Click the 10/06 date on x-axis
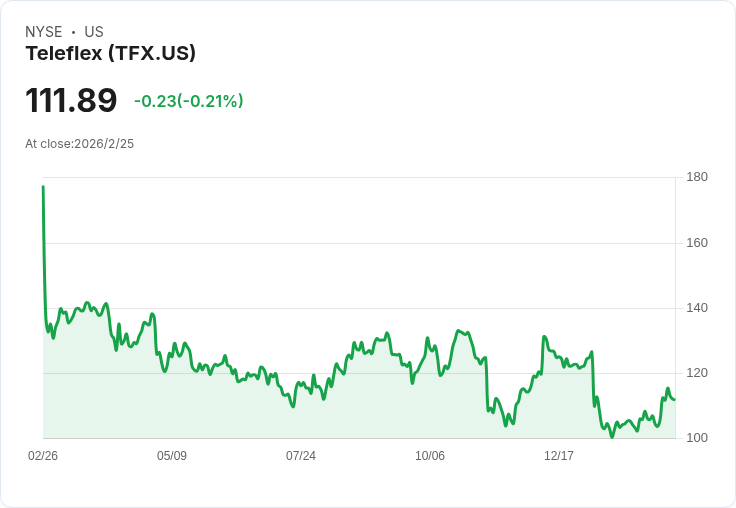The image size is (736, 508). click(430, 455)
